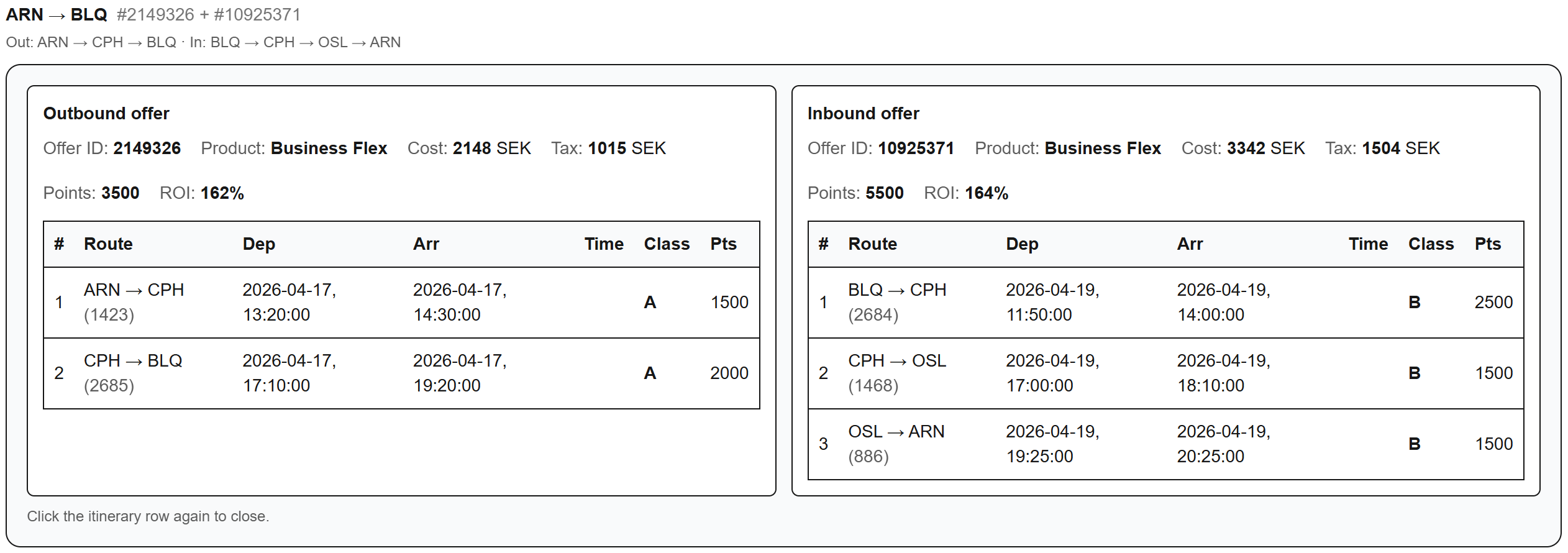Screen dimensions: 1568x553
Task: Click the outbound ROI 162% value
Action: (222, 193)
